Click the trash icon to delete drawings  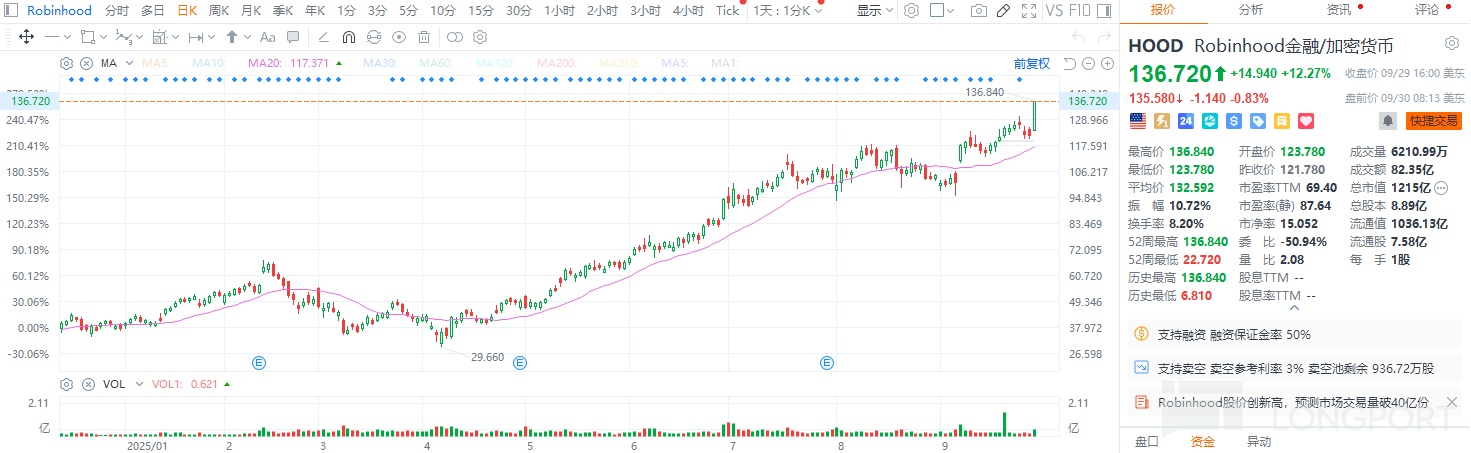[424, 36]
